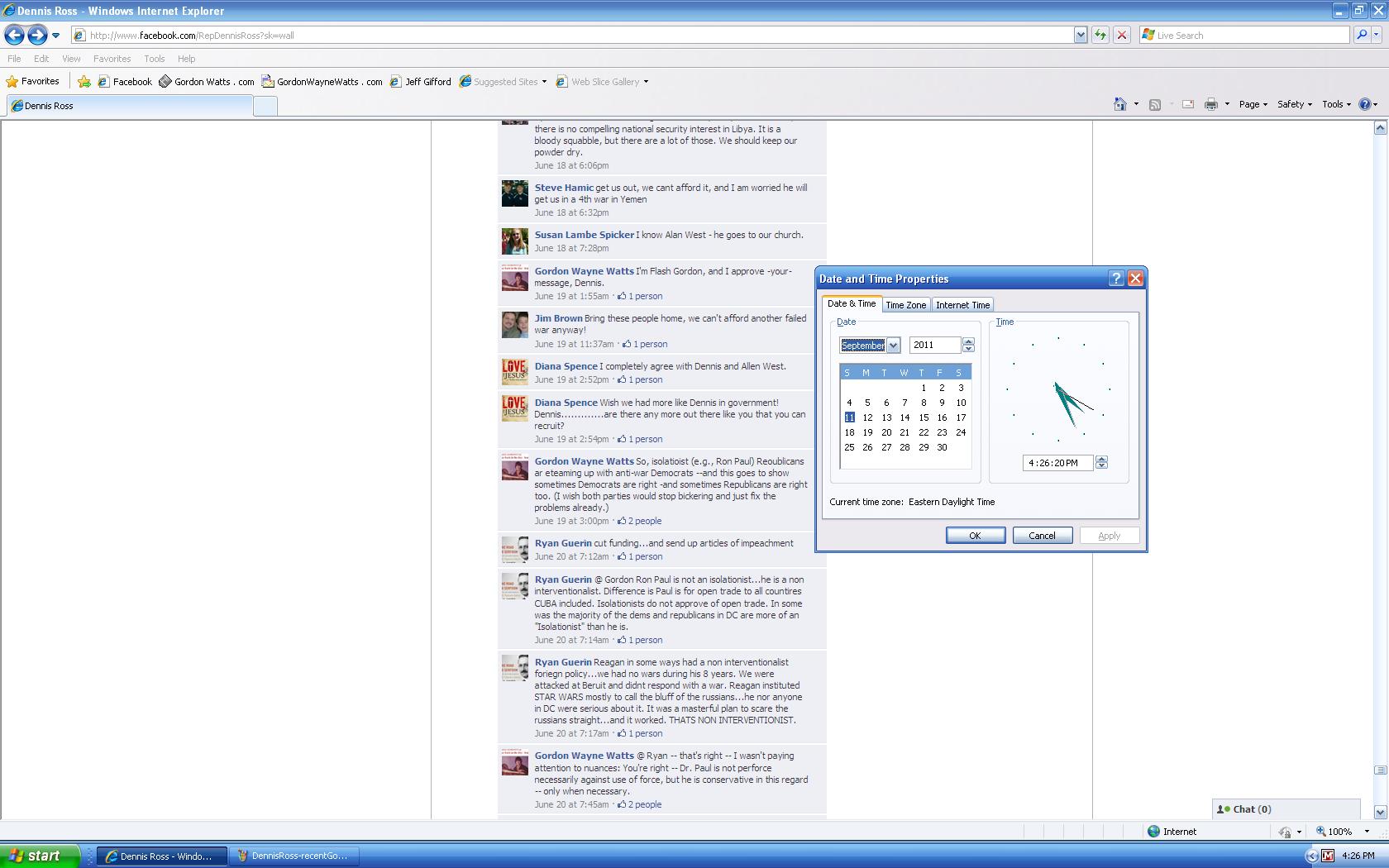Click the Live Search input box
Viewport: 1389px width, 868px height.
(1245, 35)
